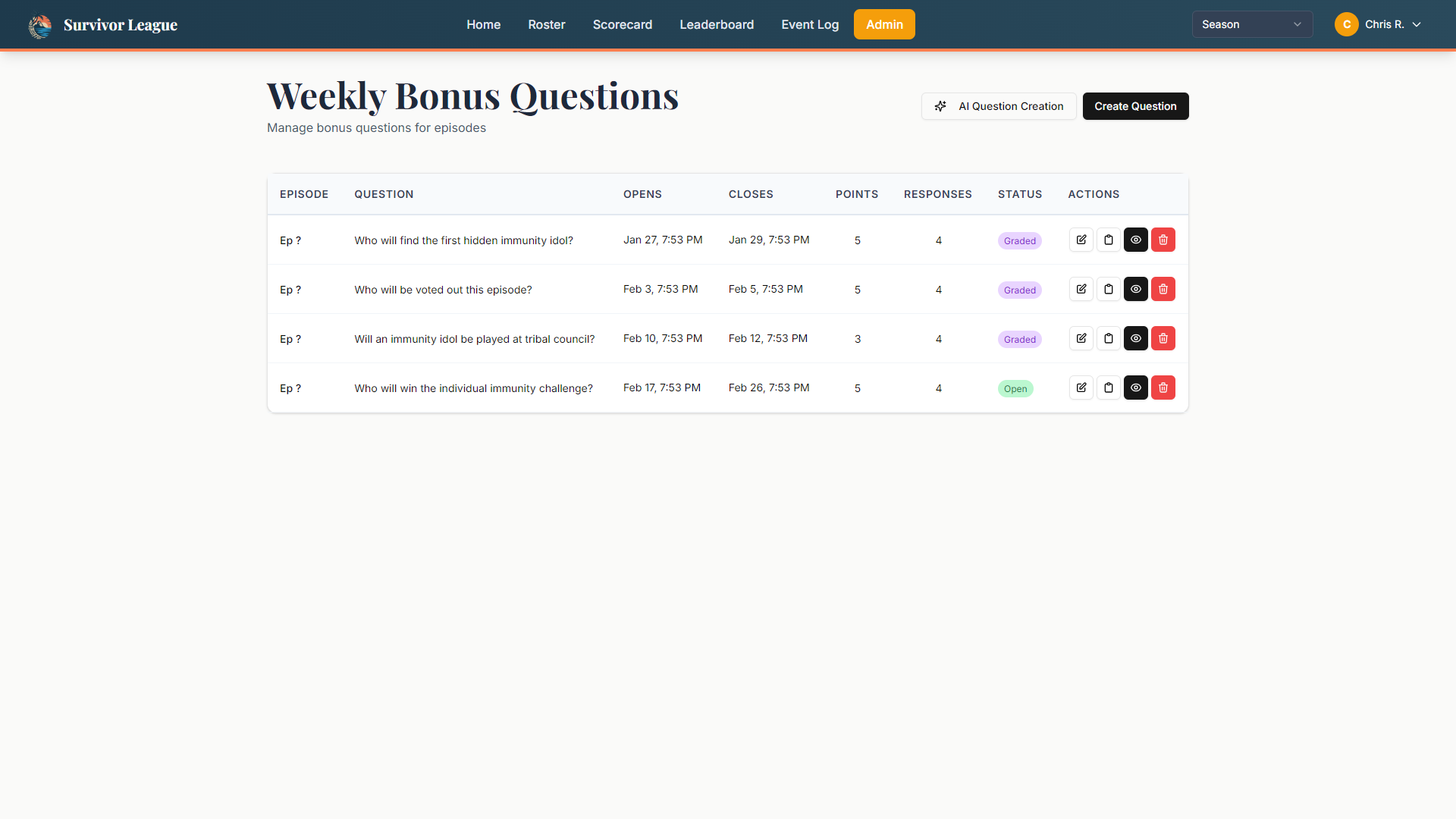Click 'Ep ?' in the hidden immunity idol row

click(290, 240)
